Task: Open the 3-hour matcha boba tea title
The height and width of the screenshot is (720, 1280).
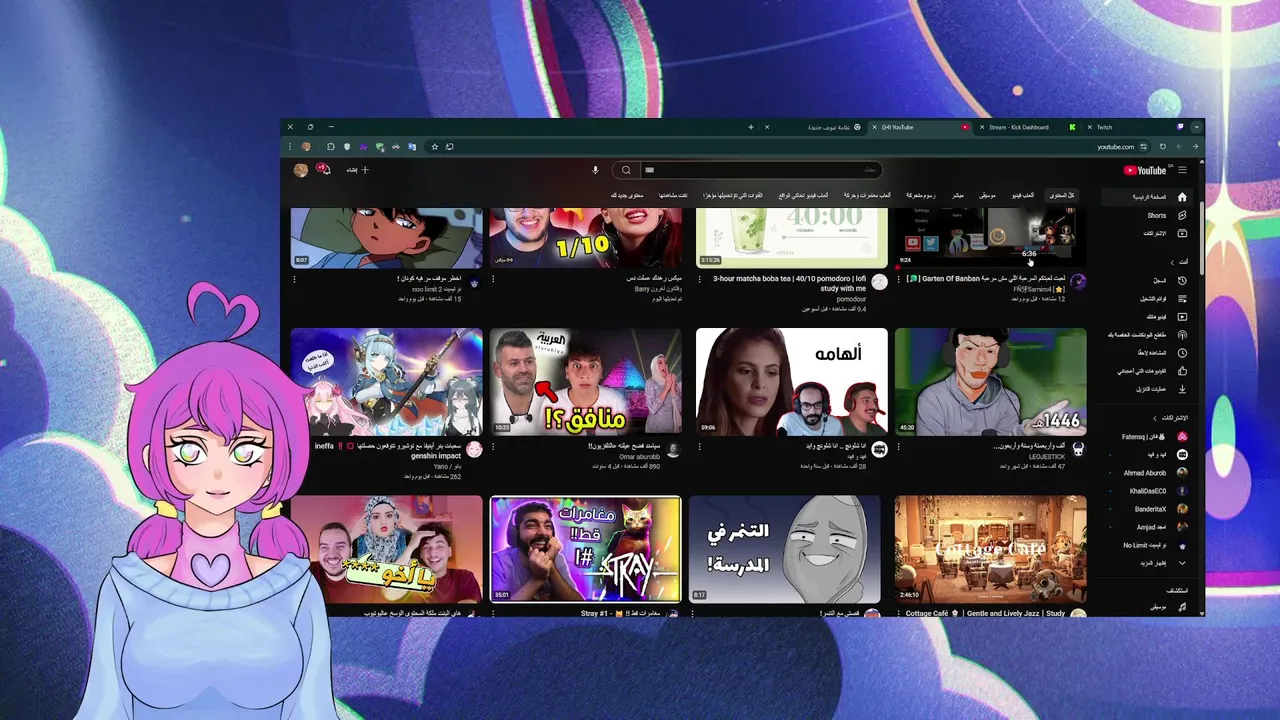Action: [x=789, y=283]
